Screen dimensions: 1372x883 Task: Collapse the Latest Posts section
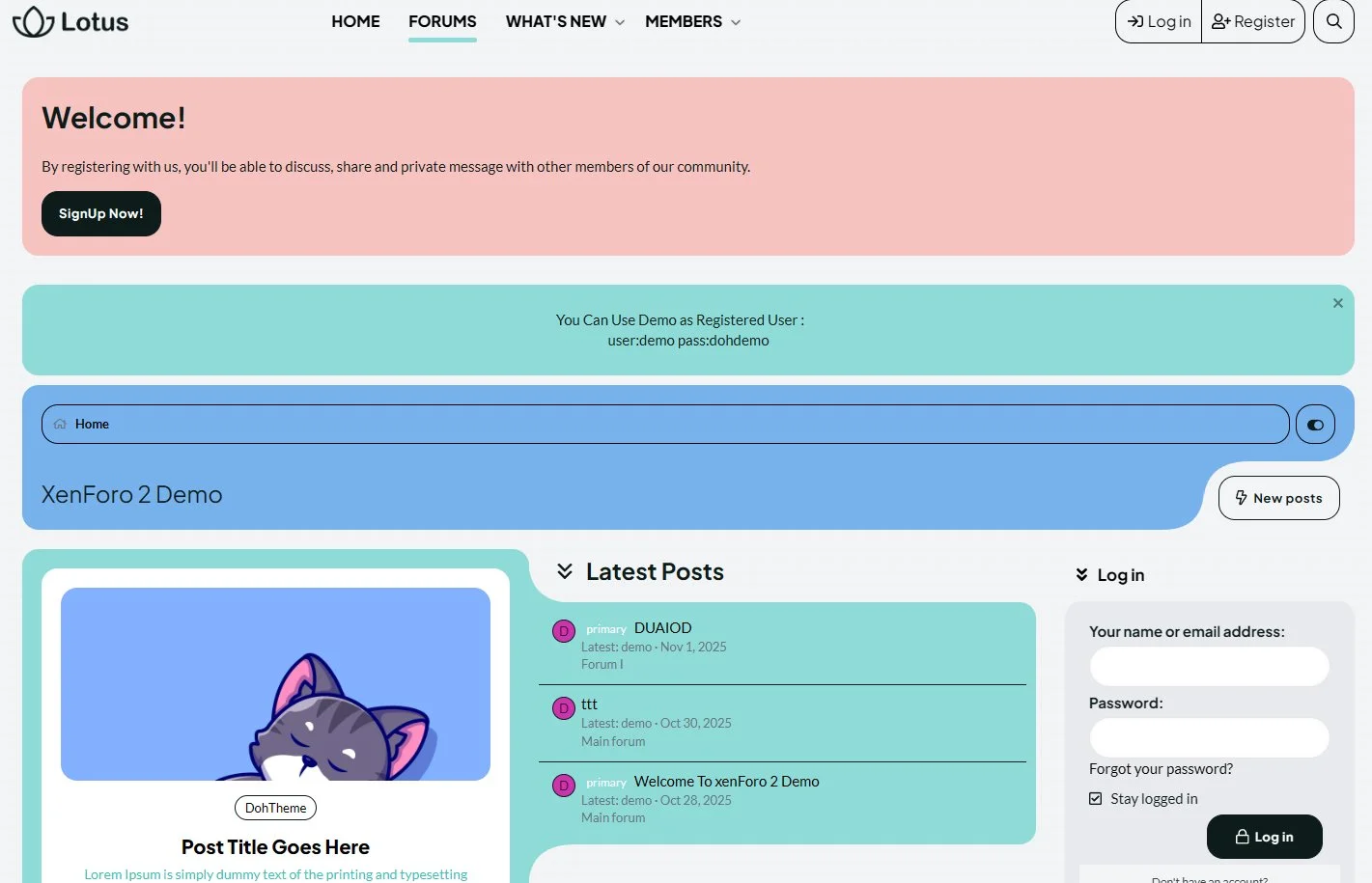(565, 571)
